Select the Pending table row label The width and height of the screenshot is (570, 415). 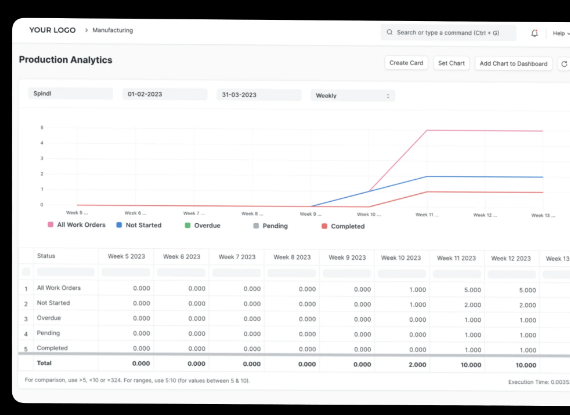point(48,333)
